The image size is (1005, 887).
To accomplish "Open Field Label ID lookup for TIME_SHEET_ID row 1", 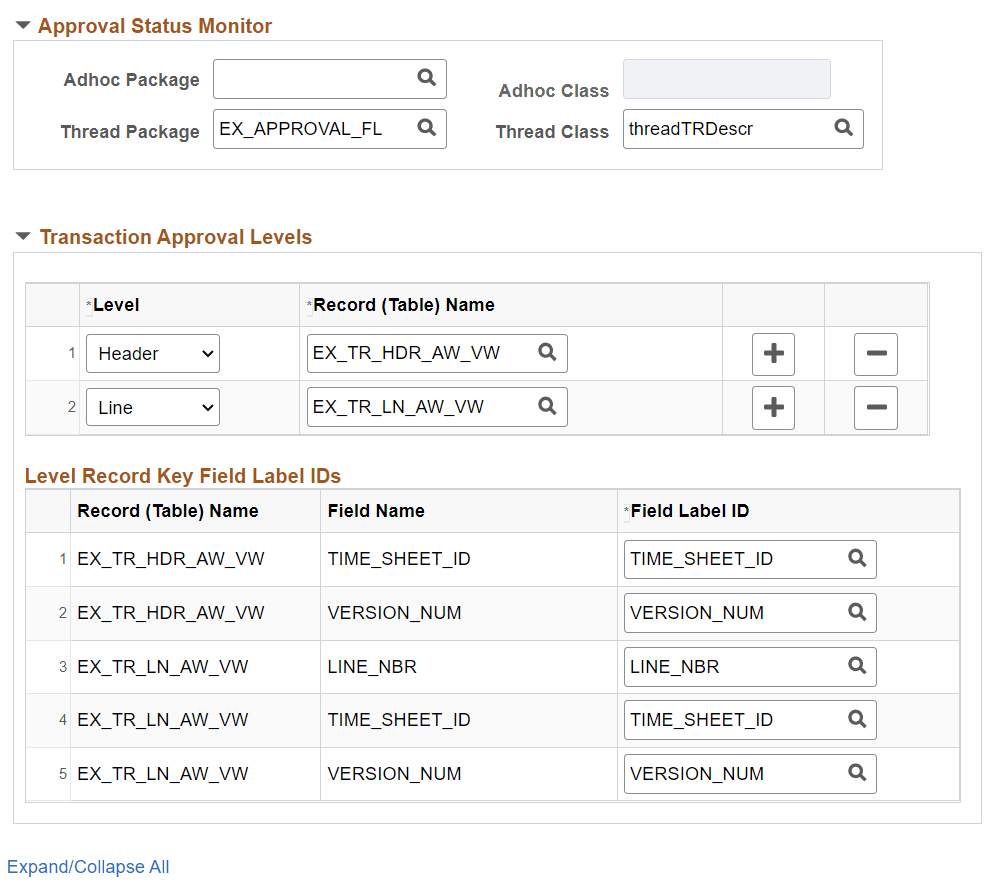I will coord(857,559).
